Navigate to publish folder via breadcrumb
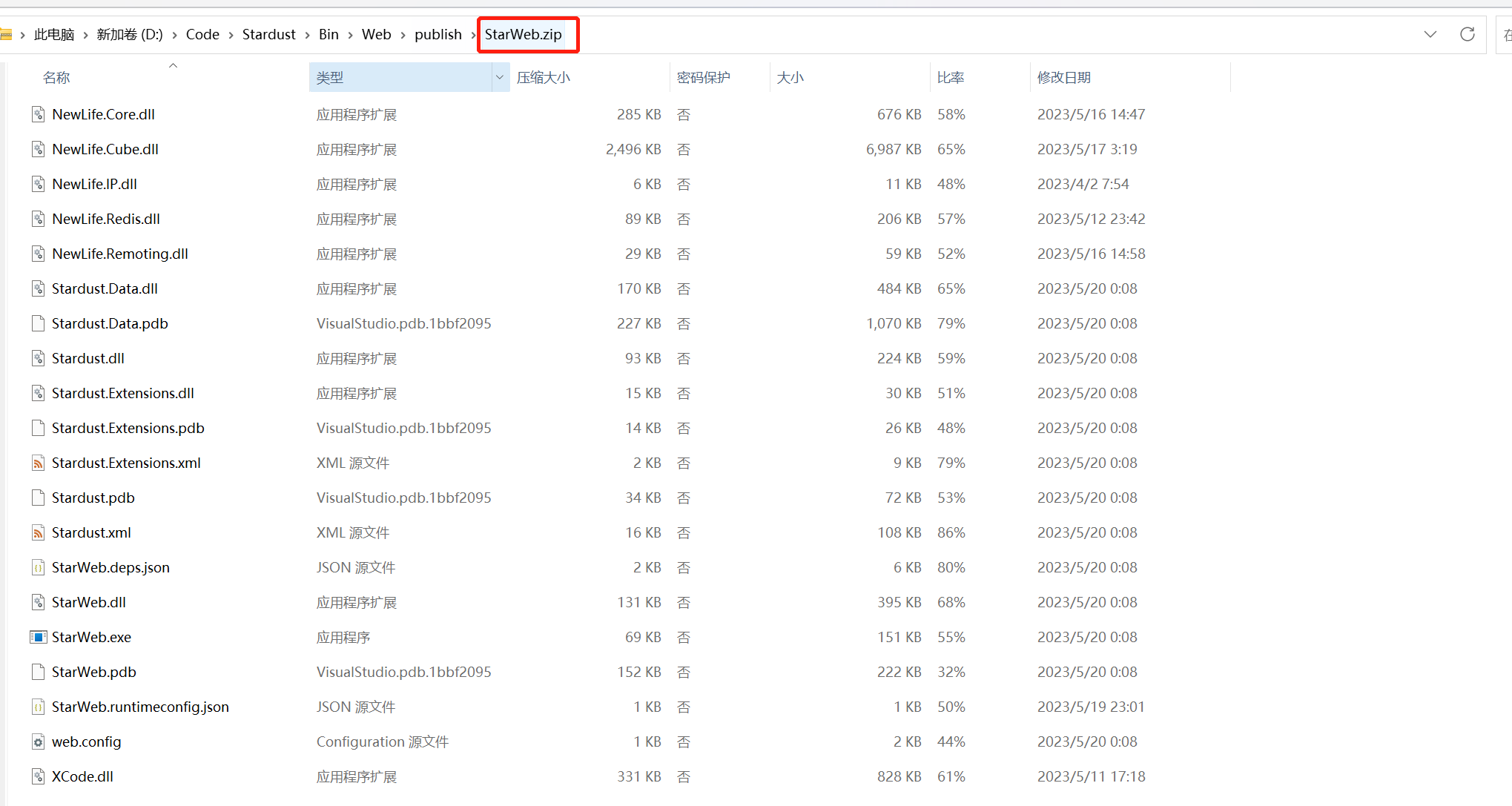This screenshot has width=1512, height=806. pyautogui.click(x=438, y=34)
